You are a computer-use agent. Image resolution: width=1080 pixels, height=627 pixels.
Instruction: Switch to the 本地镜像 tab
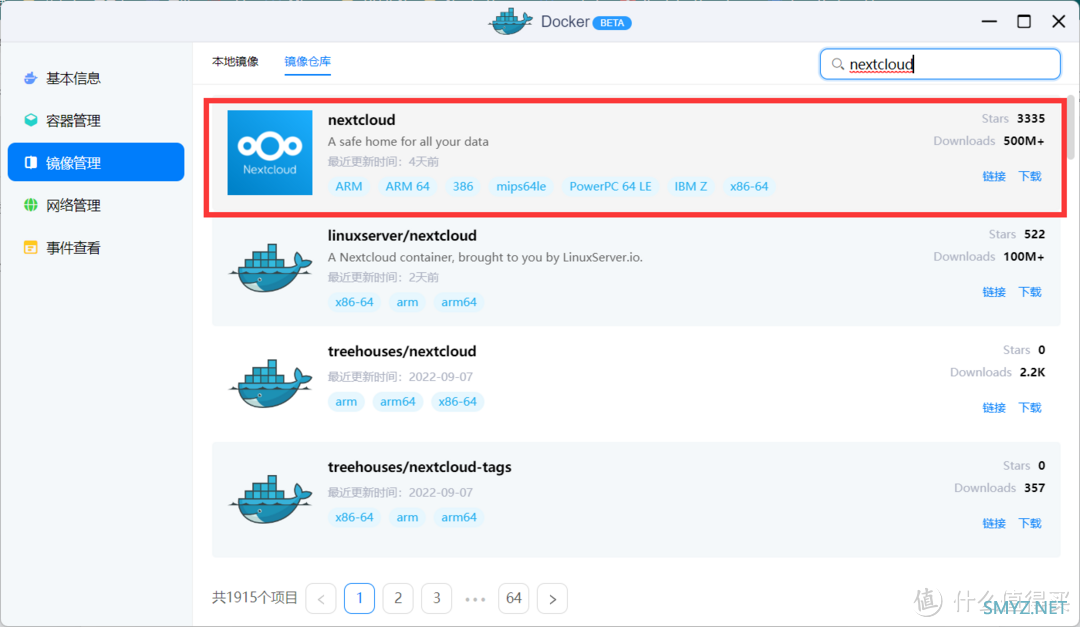click(236, 61)
